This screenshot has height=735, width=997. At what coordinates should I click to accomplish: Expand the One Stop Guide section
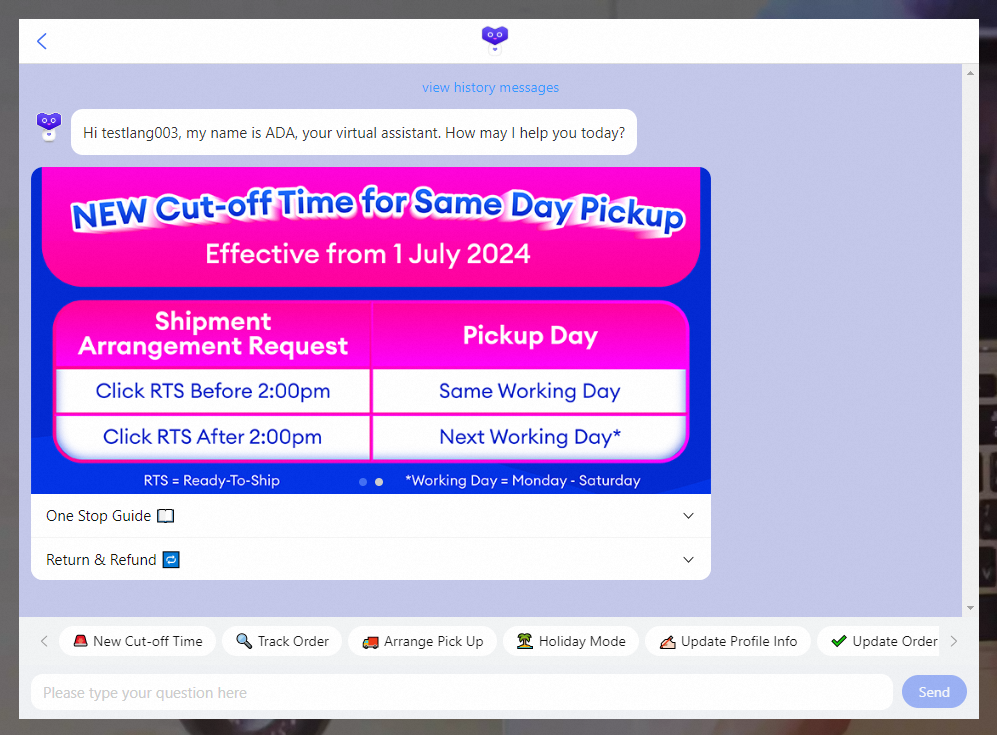[x=688, y=516]
